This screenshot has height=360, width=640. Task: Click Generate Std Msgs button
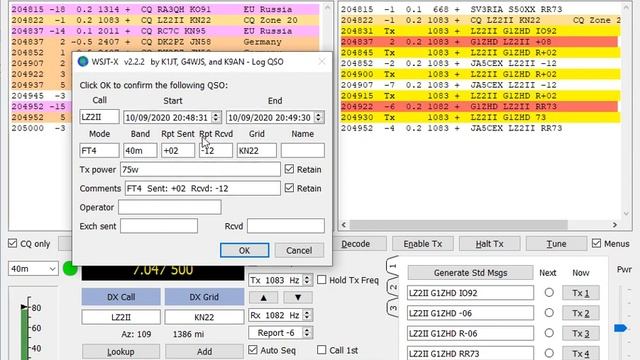(470, 273)
